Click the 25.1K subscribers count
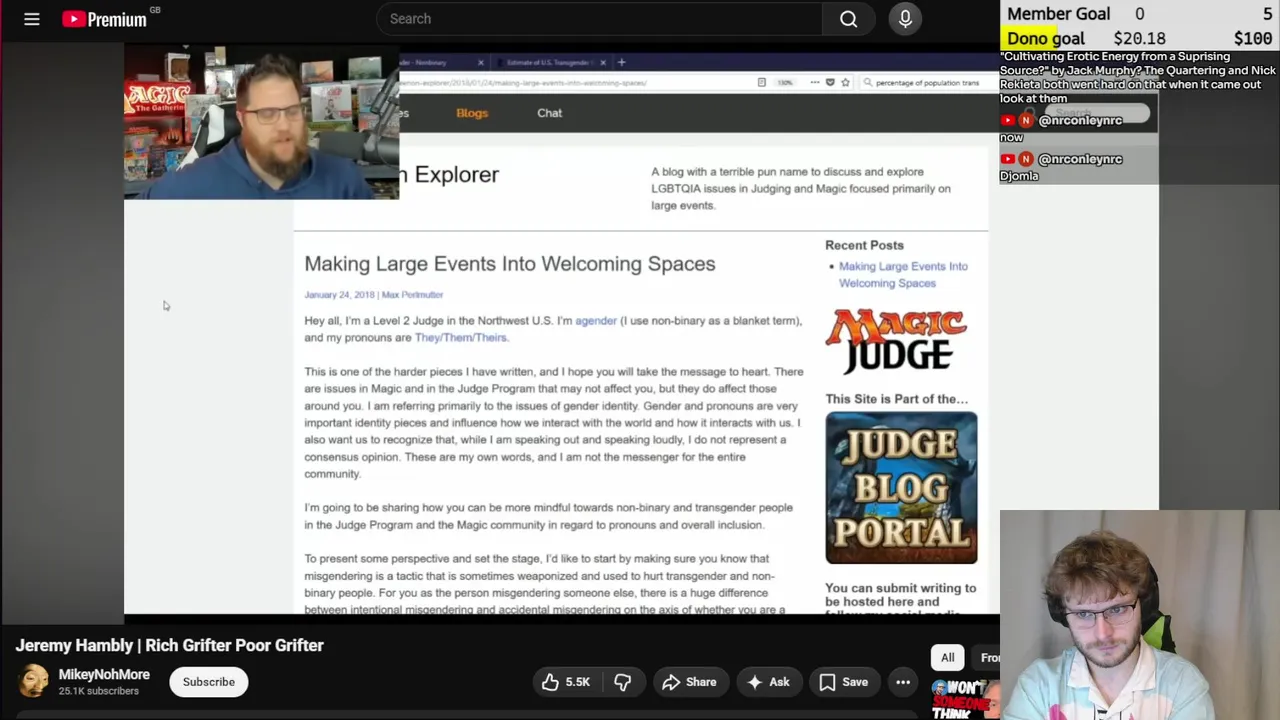1280x720 pixels. (98, 691)
